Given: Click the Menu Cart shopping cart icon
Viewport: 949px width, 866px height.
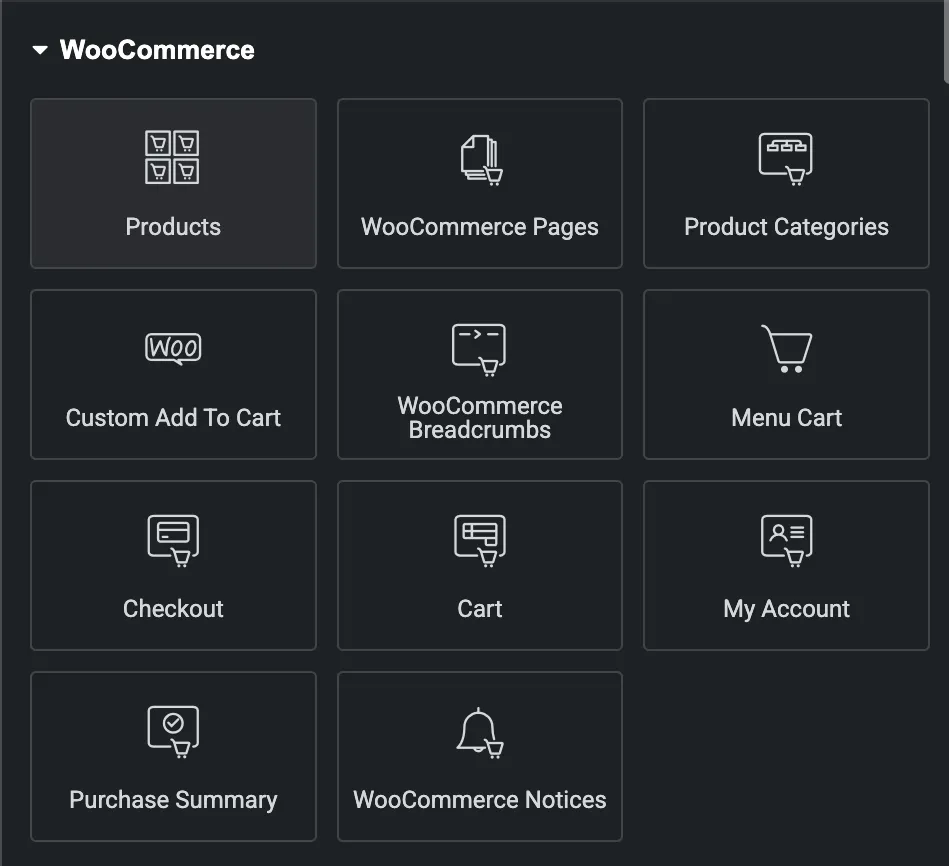Looking at the screenshot, I should click(x=786, y=348).
